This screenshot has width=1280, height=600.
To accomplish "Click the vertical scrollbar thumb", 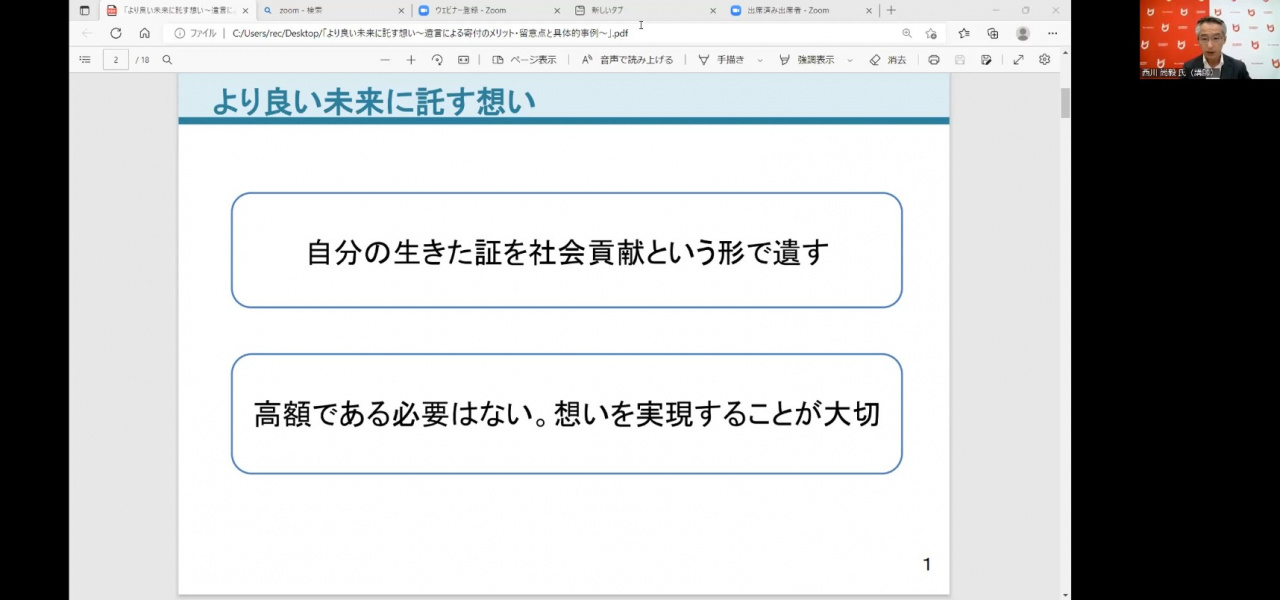I will coord(1065,103).
